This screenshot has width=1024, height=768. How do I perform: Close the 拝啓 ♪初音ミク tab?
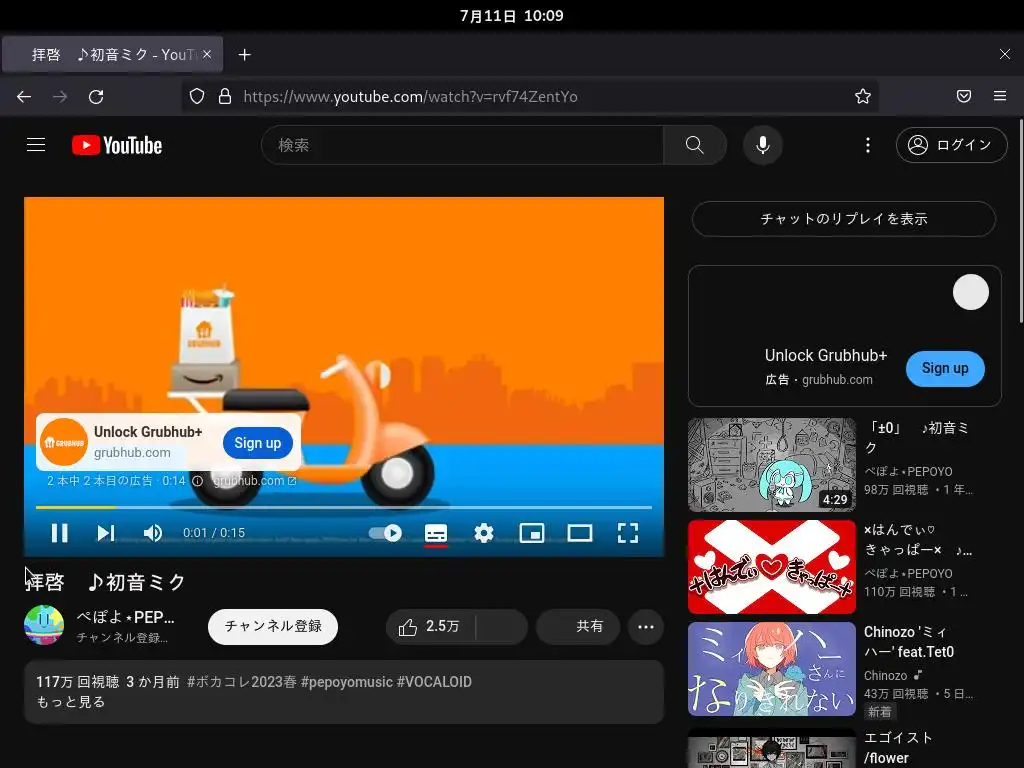[207, 54]
